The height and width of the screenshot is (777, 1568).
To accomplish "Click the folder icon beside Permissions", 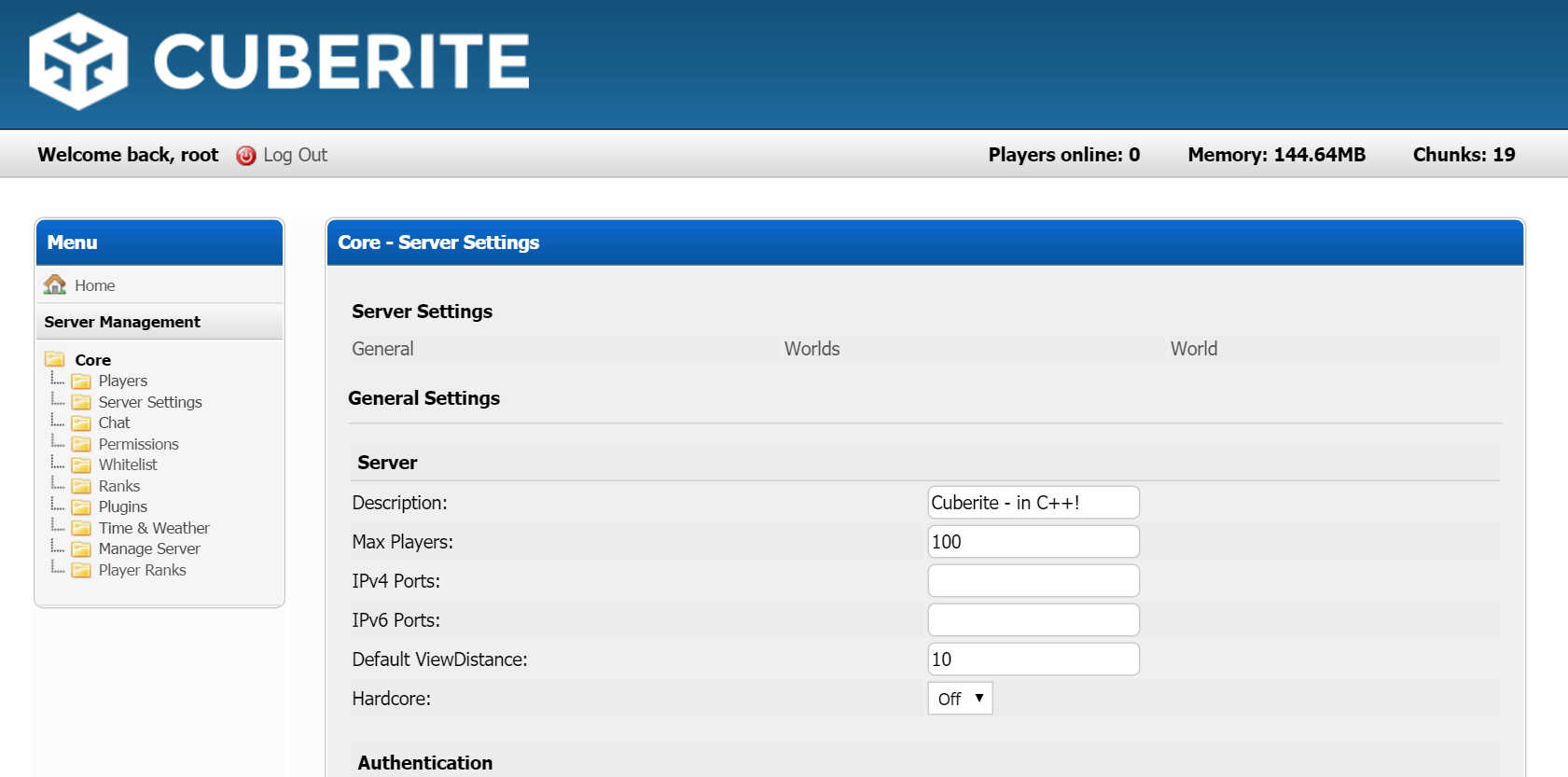I will coord(81,444).
